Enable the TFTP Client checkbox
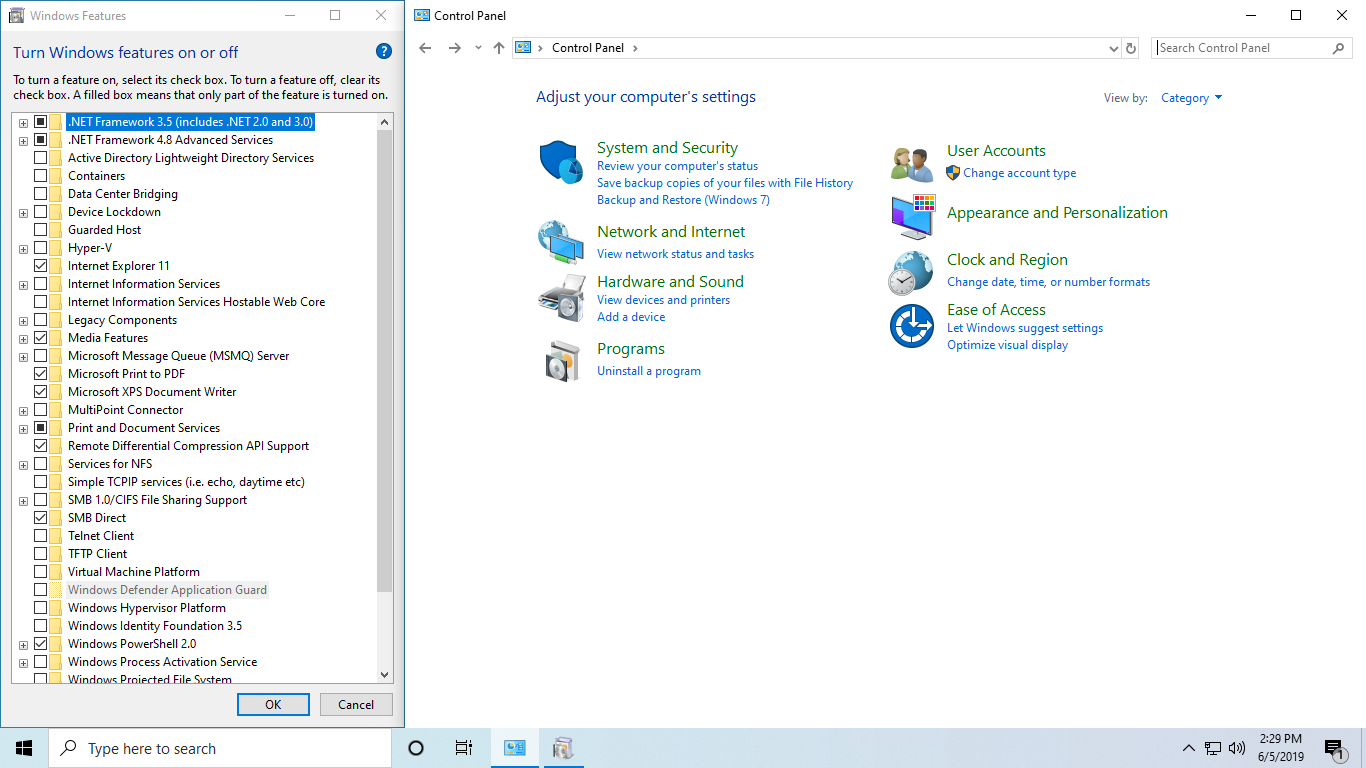Image resolution: width=1366 pixels, height=768 pixels. (x=41, y=554)
